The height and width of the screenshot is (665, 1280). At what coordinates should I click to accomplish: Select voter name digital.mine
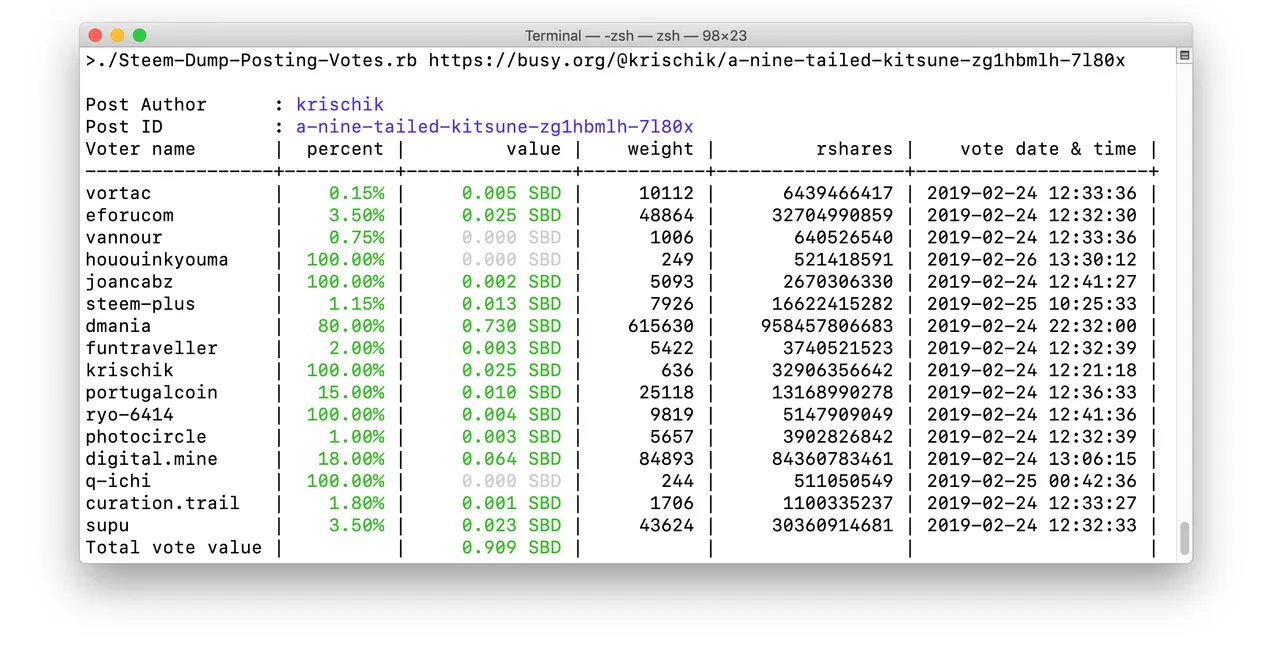tap(151, 459)
